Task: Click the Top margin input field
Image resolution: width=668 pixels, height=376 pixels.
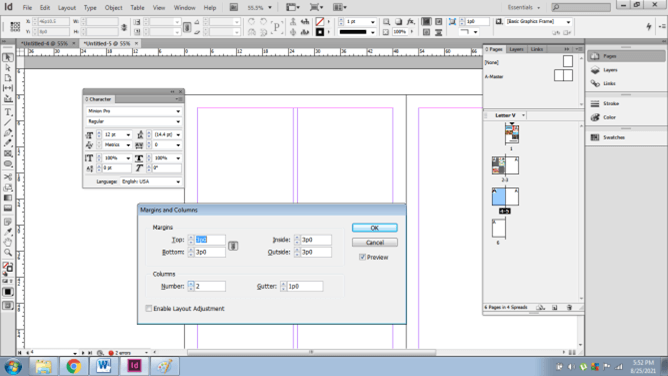Action: (x=210, y=240)
